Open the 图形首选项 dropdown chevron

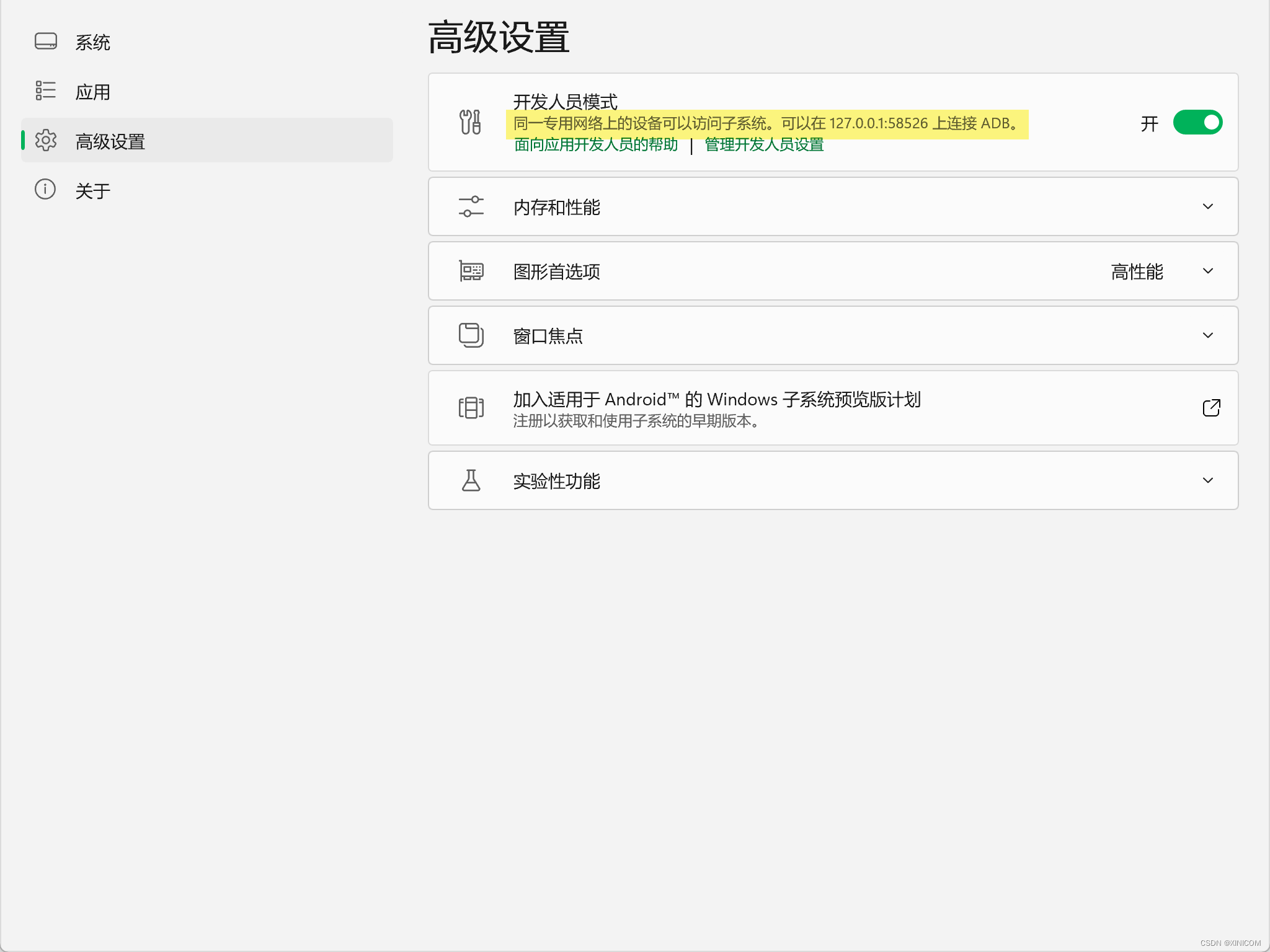point(1207,271)
